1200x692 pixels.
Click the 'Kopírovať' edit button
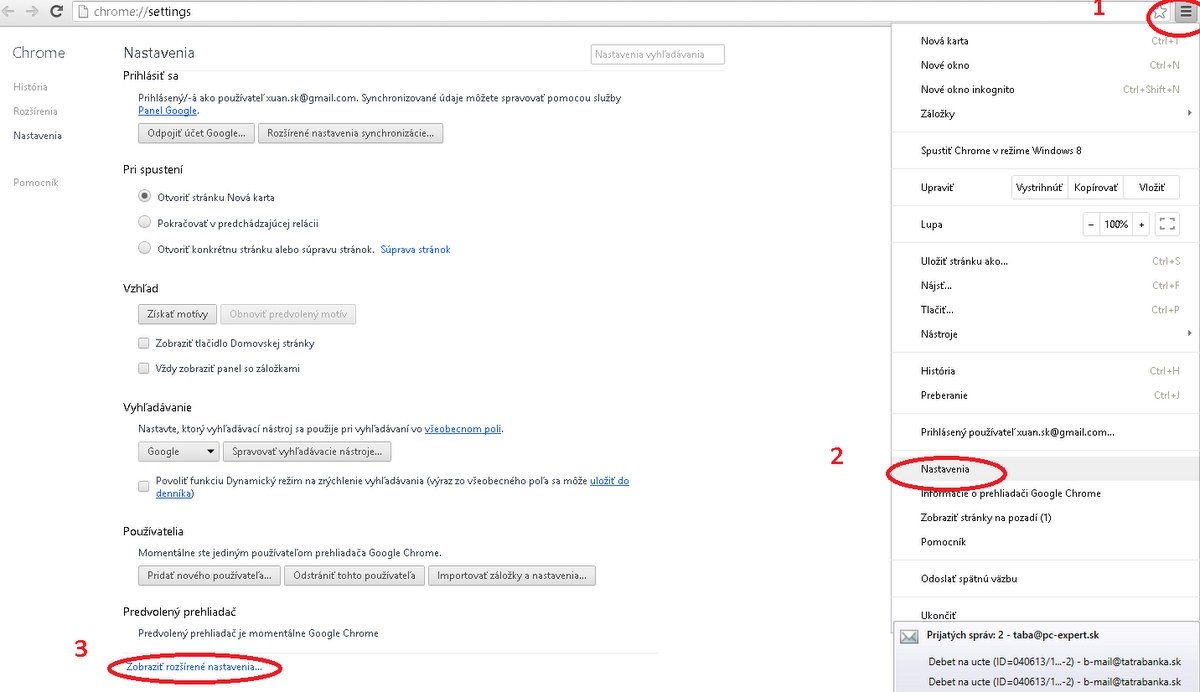pyautogui.click(x=1096, y=187)
